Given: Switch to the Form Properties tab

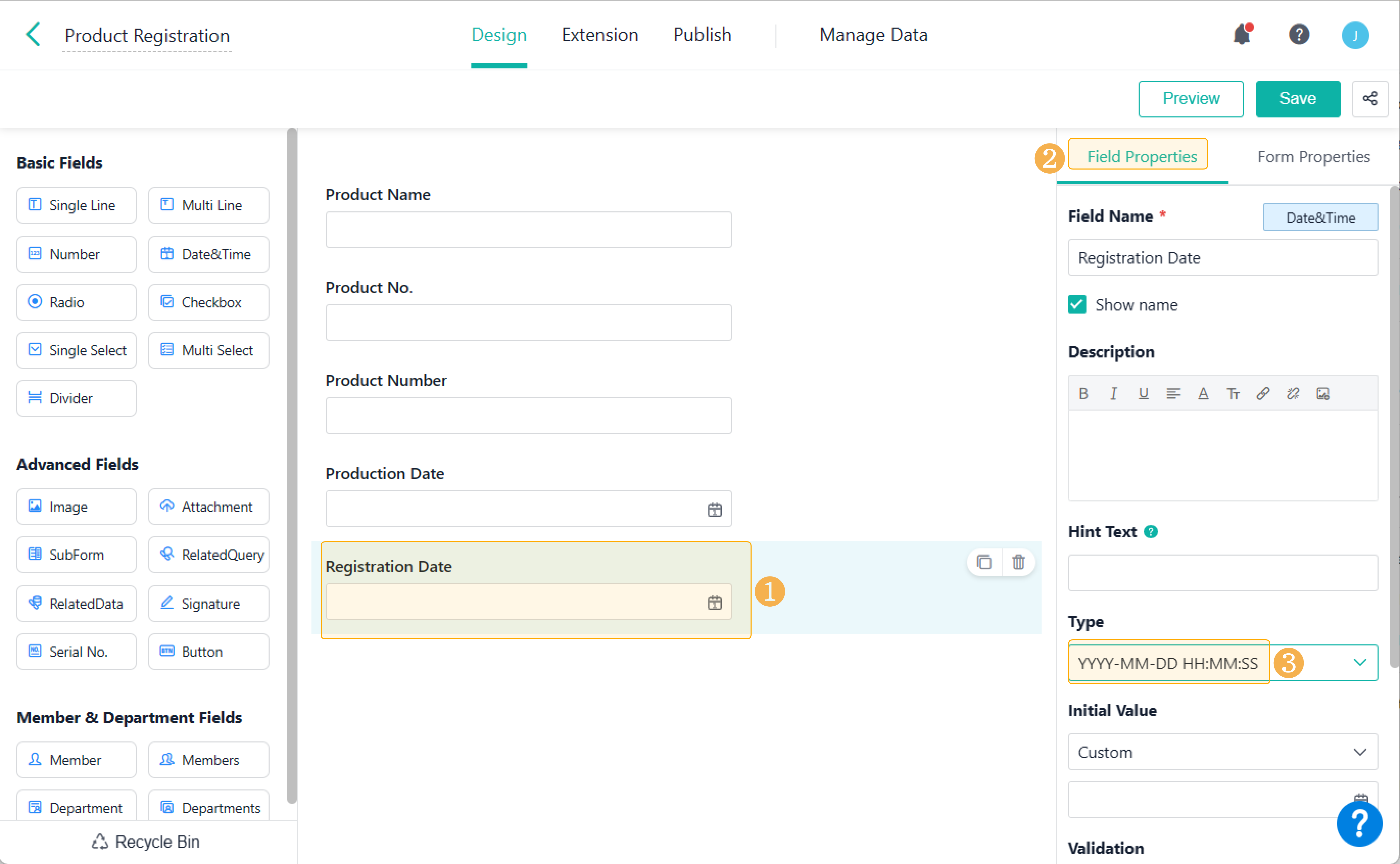Looking at the screenshot, I should coord(1313,157).
